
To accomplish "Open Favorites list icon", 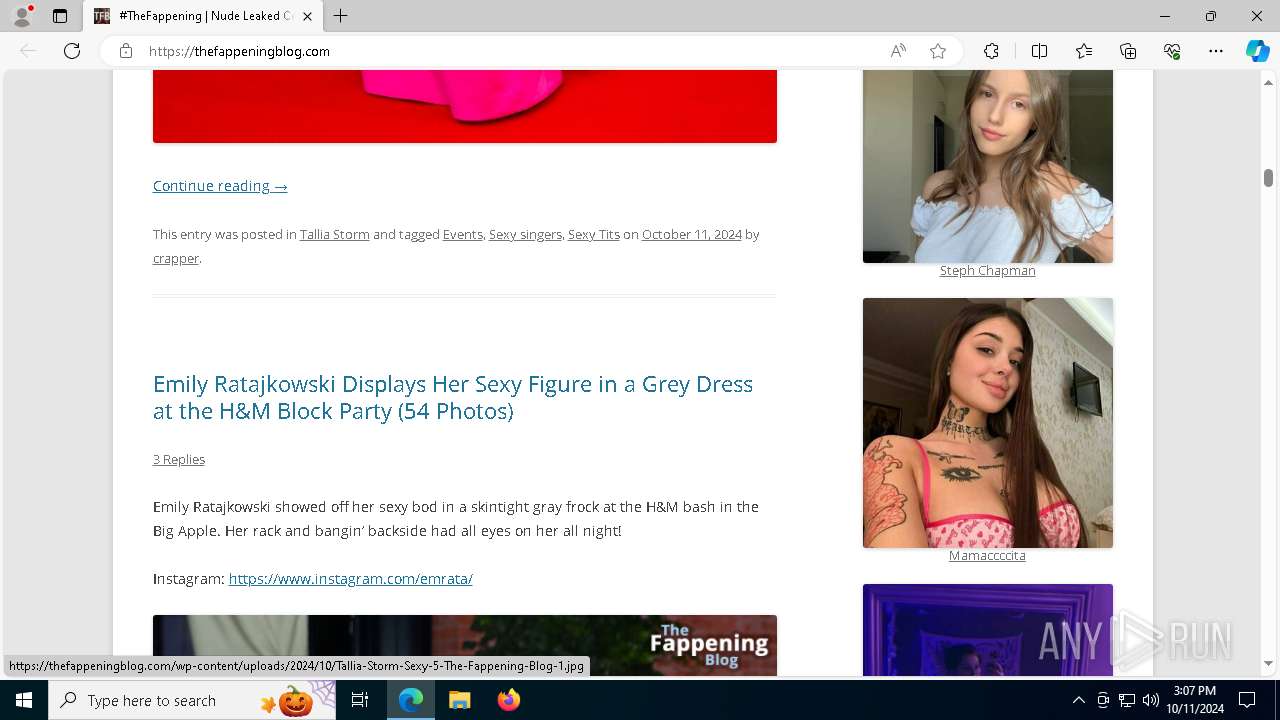I will click(1084, 51).
